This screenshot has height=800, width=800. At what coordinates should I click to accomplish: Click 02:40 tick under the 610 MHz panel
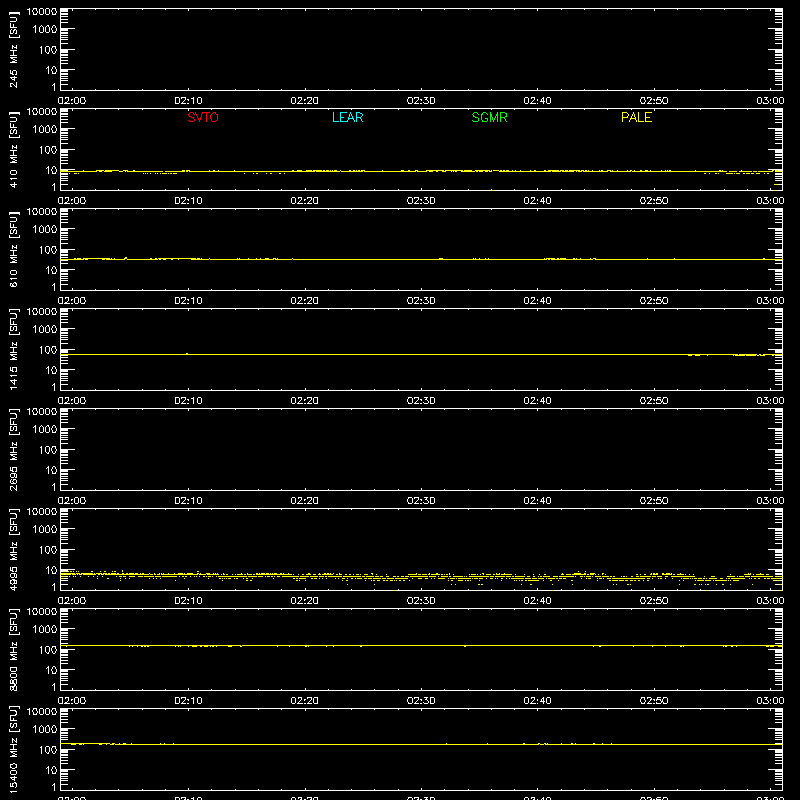tap(537, 301)
